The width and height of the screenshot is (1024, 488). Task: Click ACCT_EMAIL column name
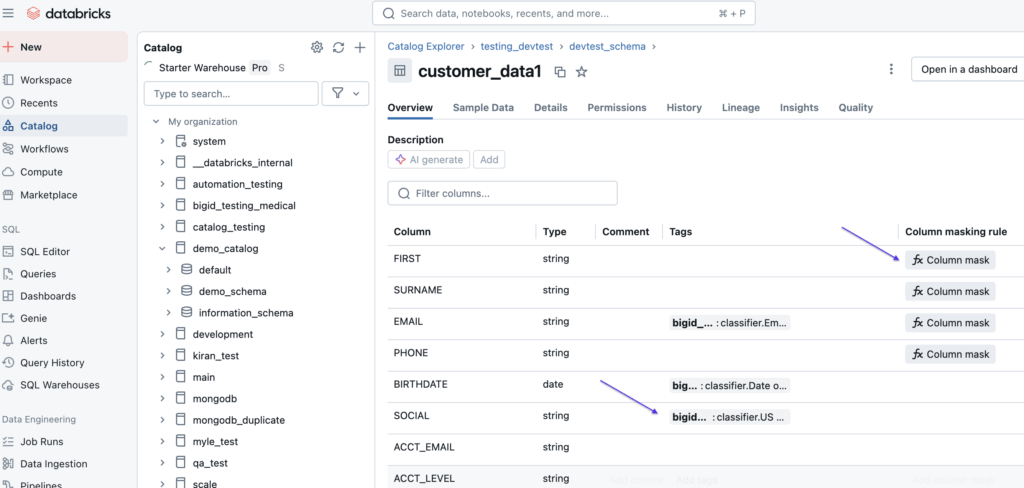click(424, 447)
